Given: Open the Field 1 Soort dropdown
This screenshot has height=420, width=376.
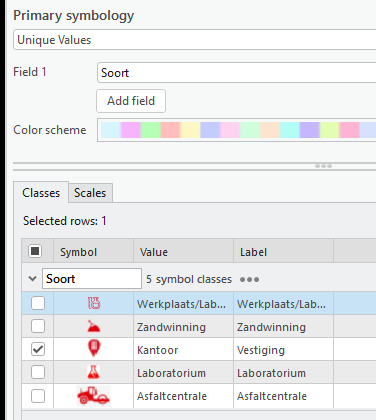Looking at the screenshot, I should pyautogui.click(x=237, y=73).
